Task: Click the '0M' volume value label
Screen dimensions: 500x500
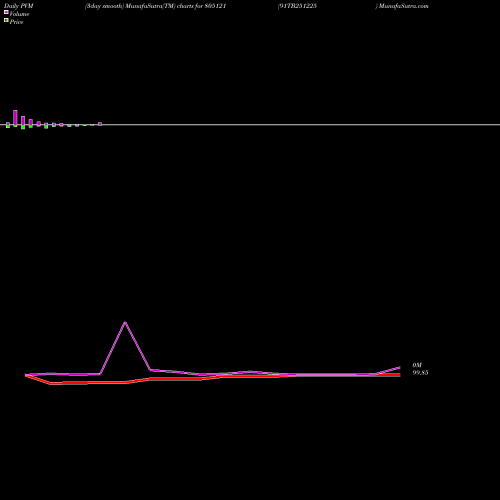Action: click(x=417, y=365)
